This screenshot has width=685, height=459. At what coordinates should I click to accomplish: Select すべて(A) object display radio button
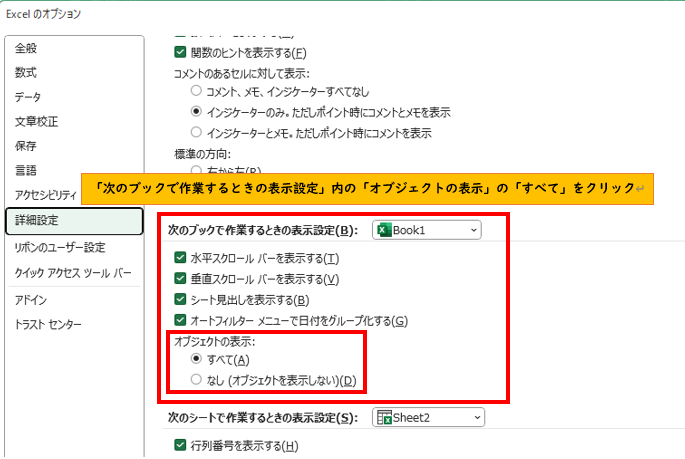tap(196, 359)
